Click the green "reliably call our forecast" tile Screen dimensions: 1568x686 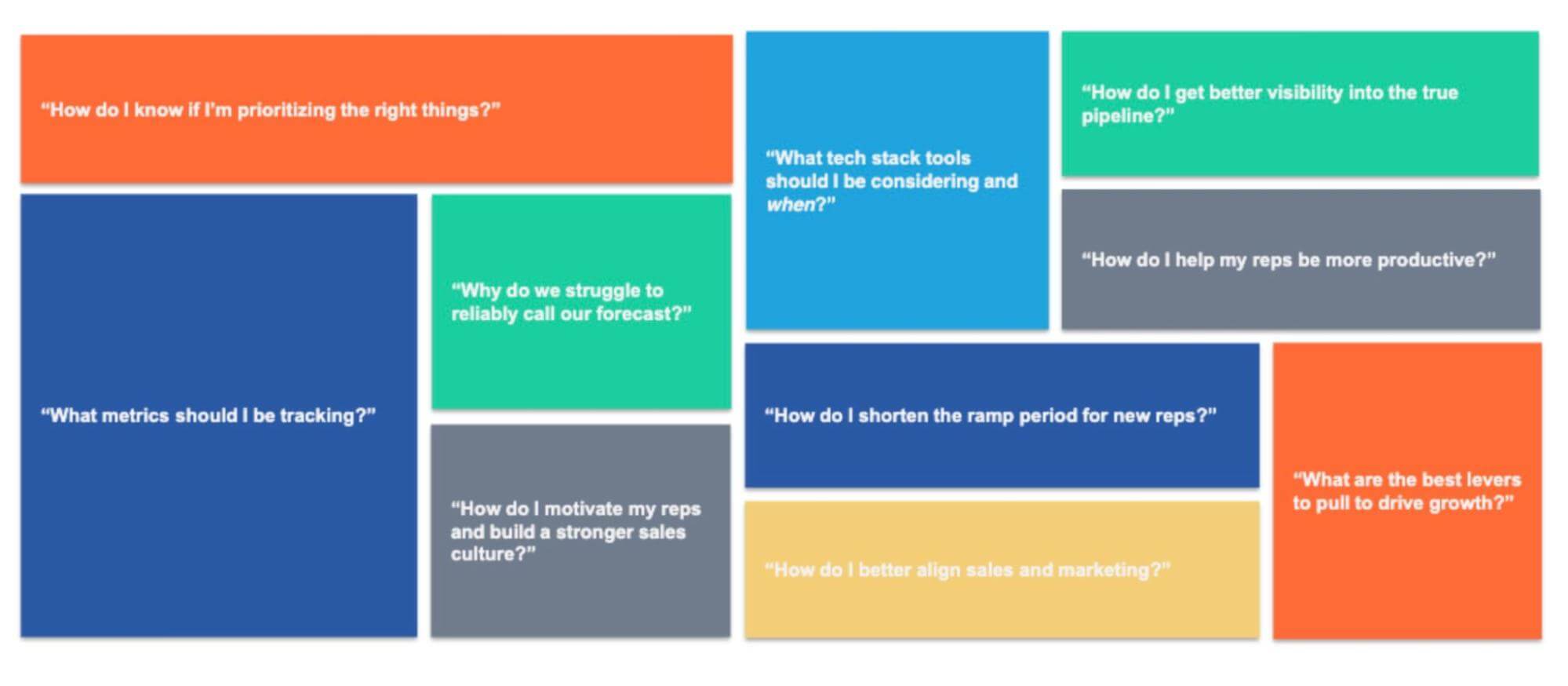tap(581, 302)
